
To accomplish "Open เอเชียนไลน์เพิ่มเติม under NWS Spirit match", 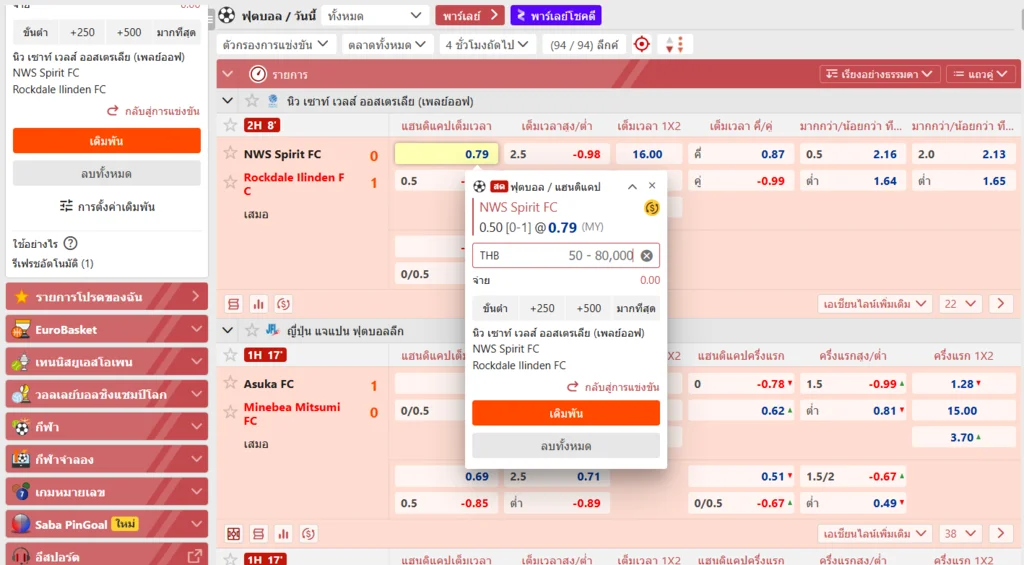I will coord(874,304).
